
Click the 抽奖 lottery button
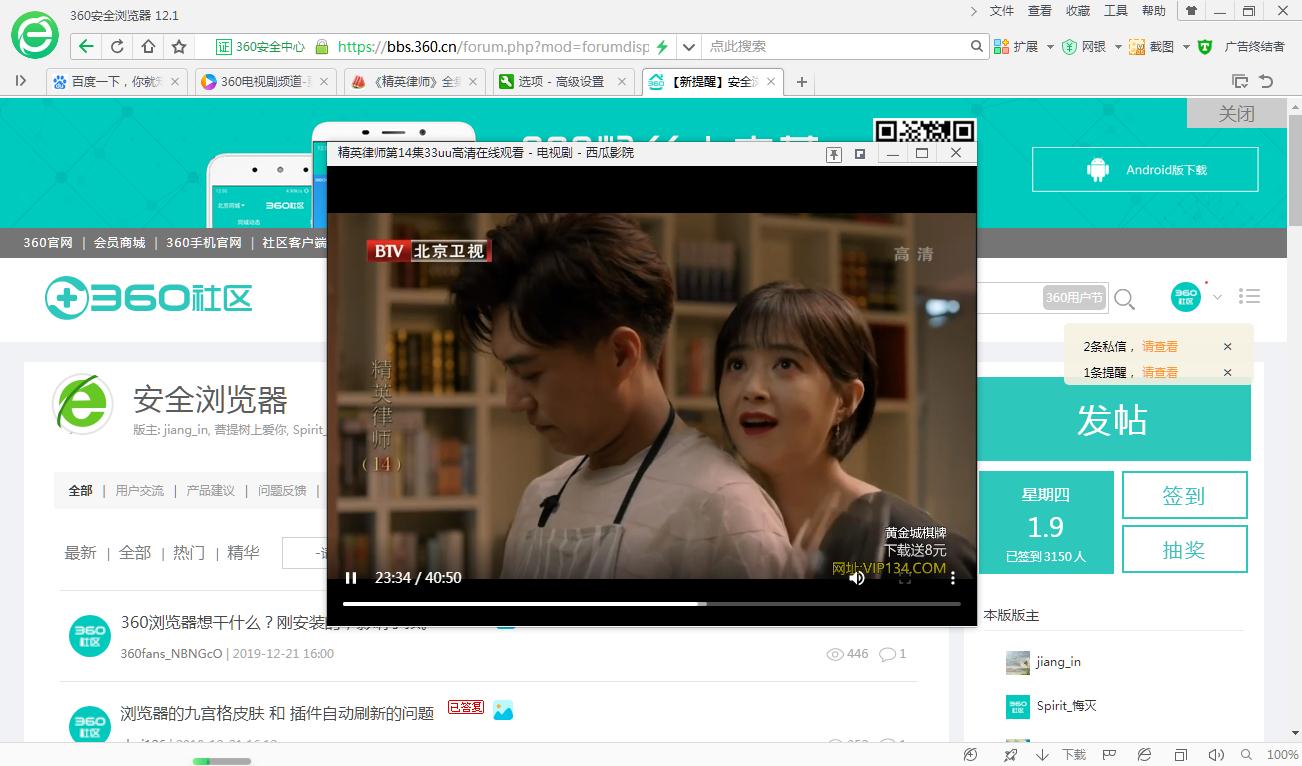click(x=1184, y=549)
